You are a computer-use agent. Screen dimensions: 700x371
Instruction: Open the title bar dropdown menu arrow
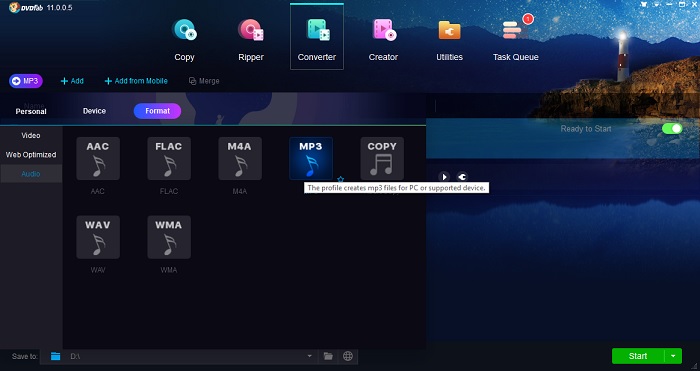point(657,4)
